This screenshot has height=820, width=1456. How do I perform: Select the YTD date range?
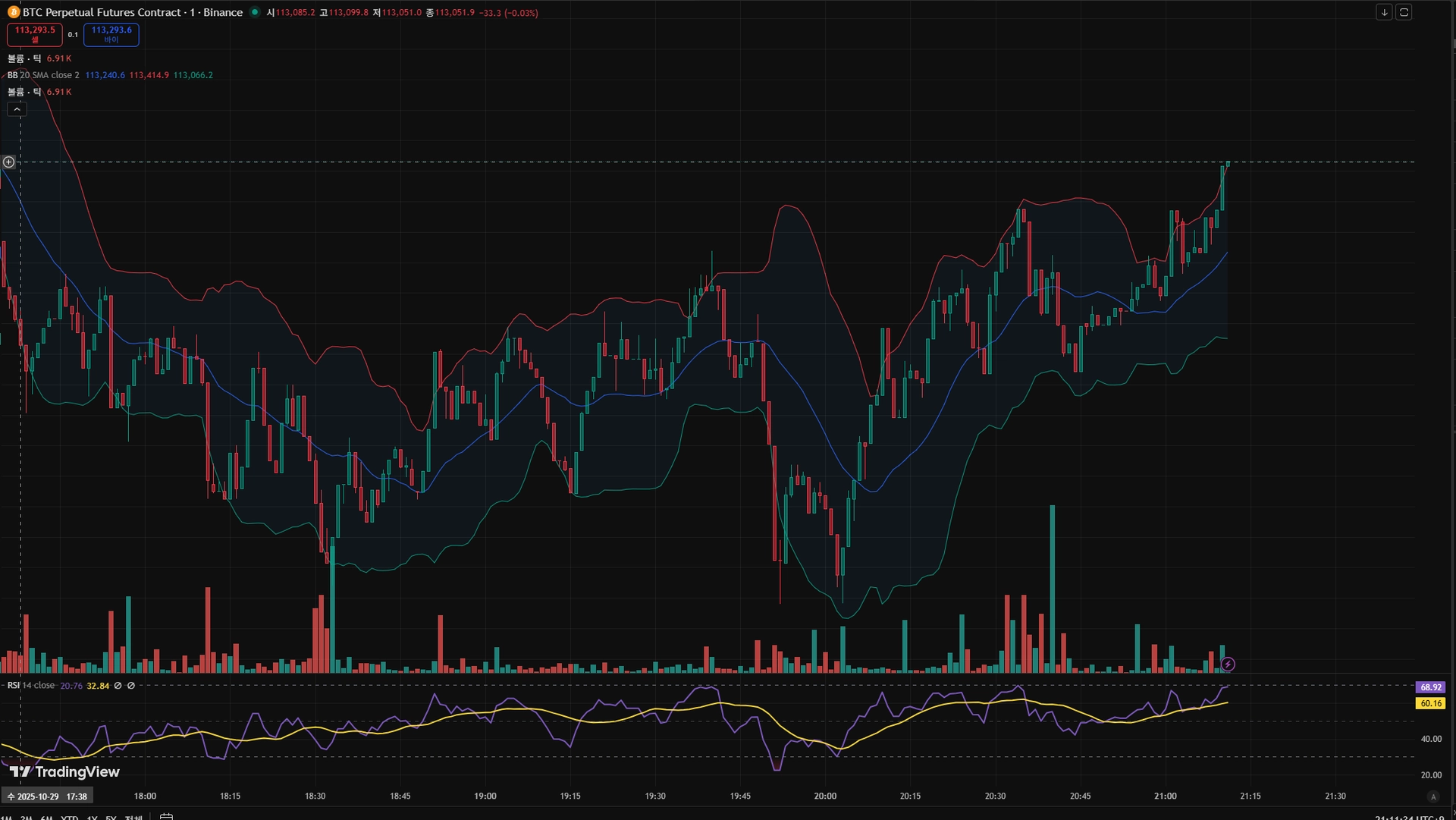click(69, 817)
